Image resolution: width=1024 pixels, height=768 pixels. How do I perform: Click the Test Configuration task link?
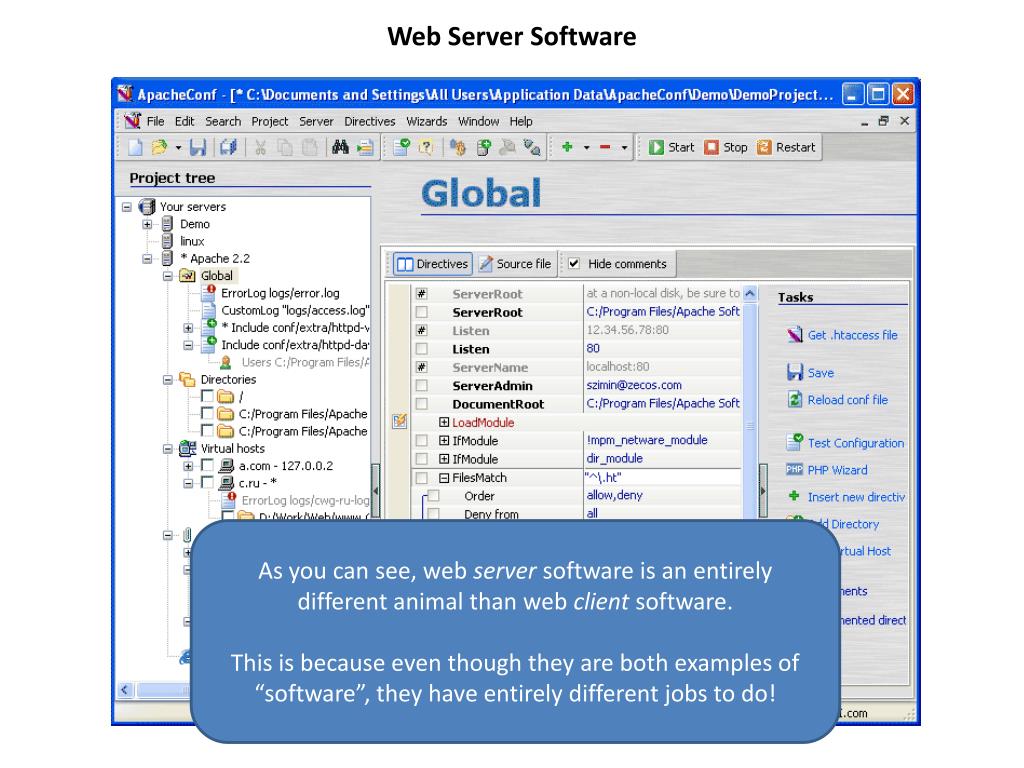856,443
